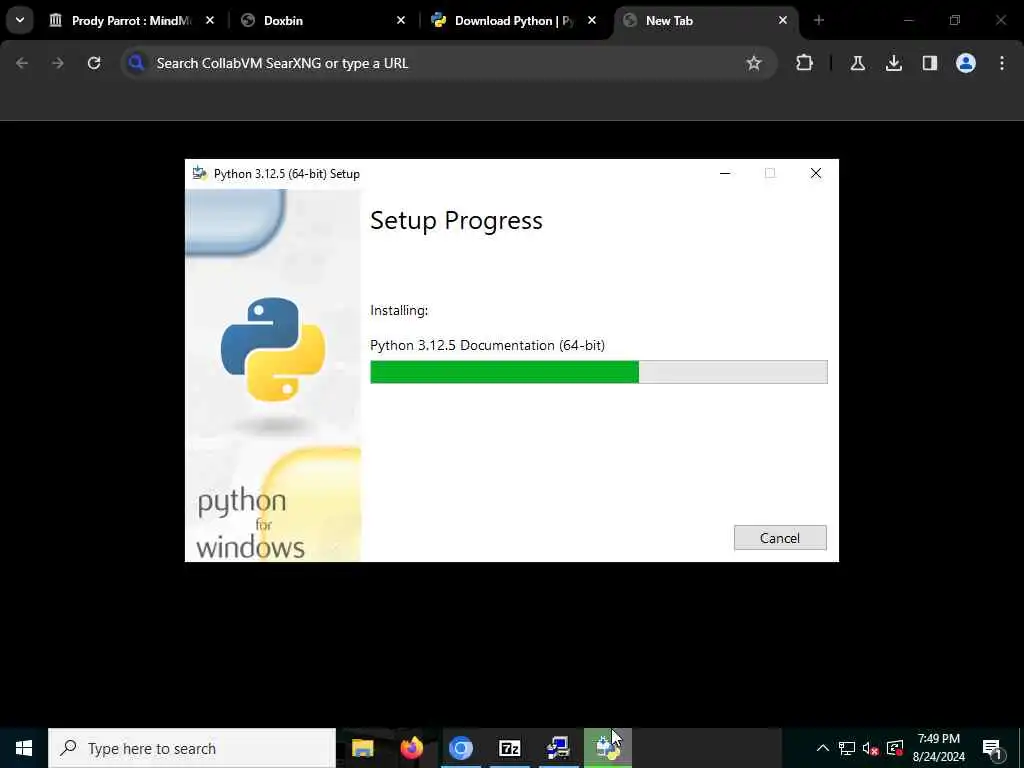Click the security warning tray icon
Viewport: 1024px width, 768px height.
(895, 748)
